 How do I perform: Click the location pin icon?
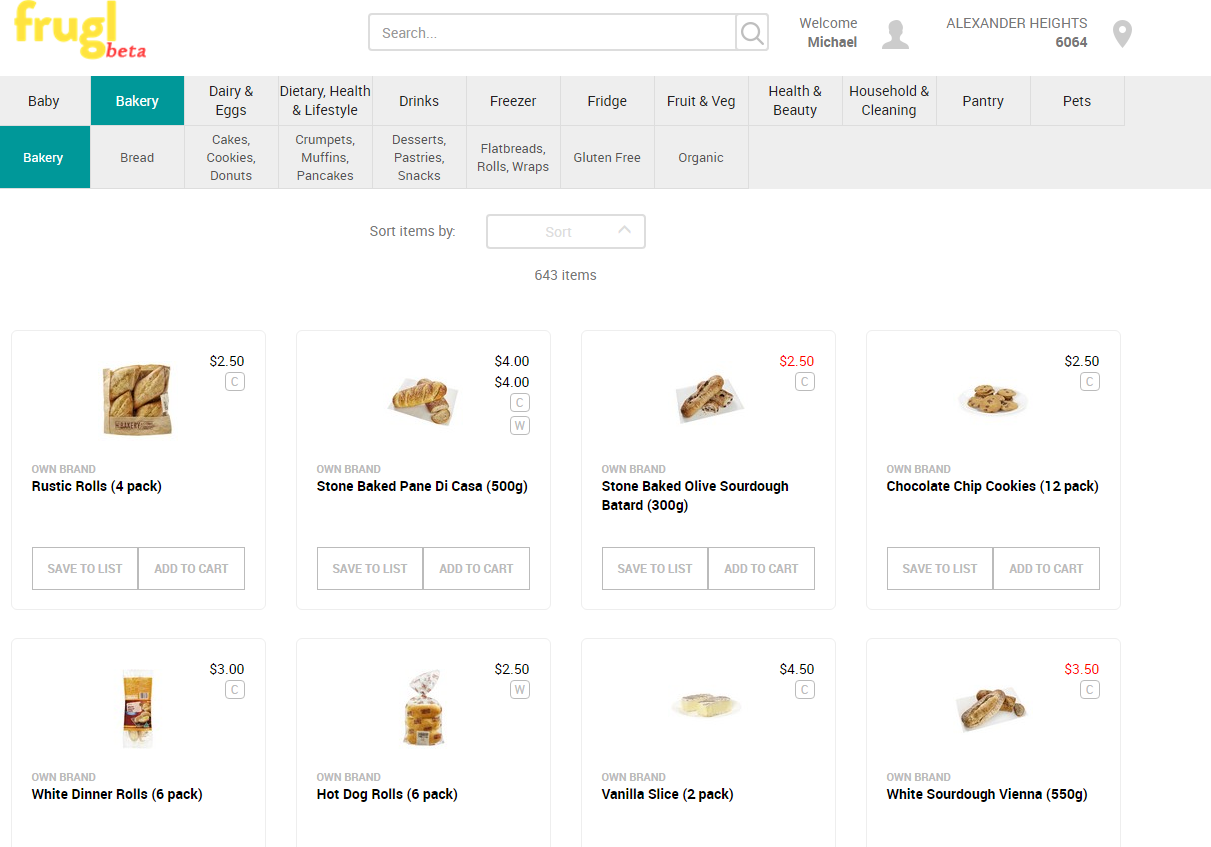coord(1123,34)
